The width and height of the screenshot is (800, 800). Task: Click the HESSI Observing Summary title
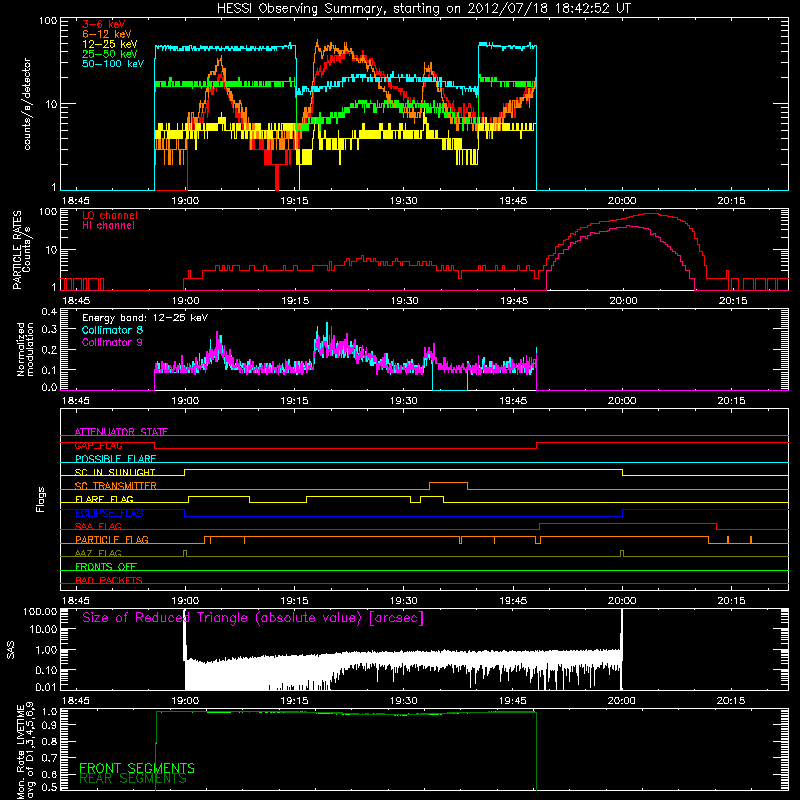(x=423, y=8)
